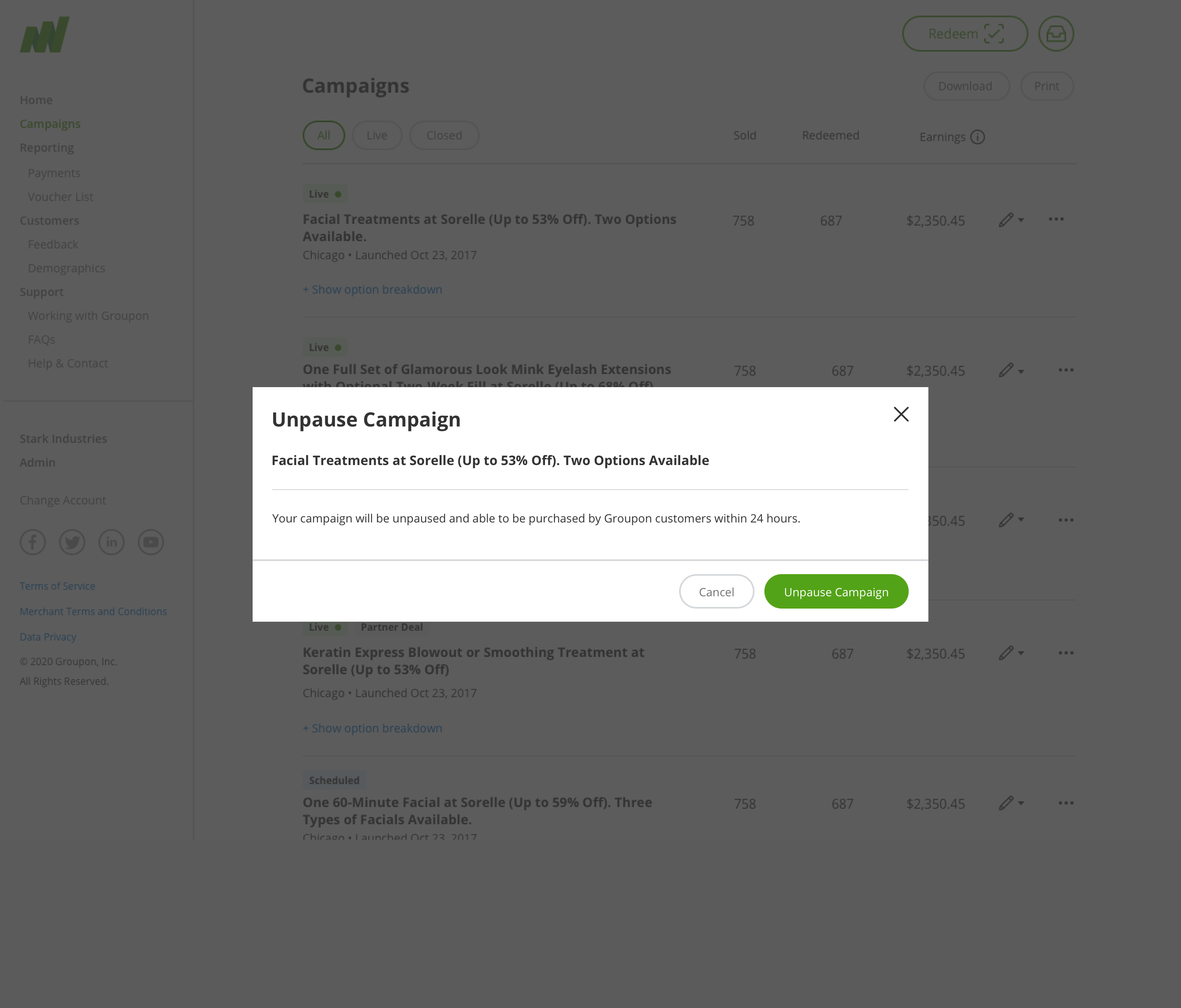Viewport: 1181px width, 1008px height.
Task: Open the Facebook social icon
Action: [33, 542]
